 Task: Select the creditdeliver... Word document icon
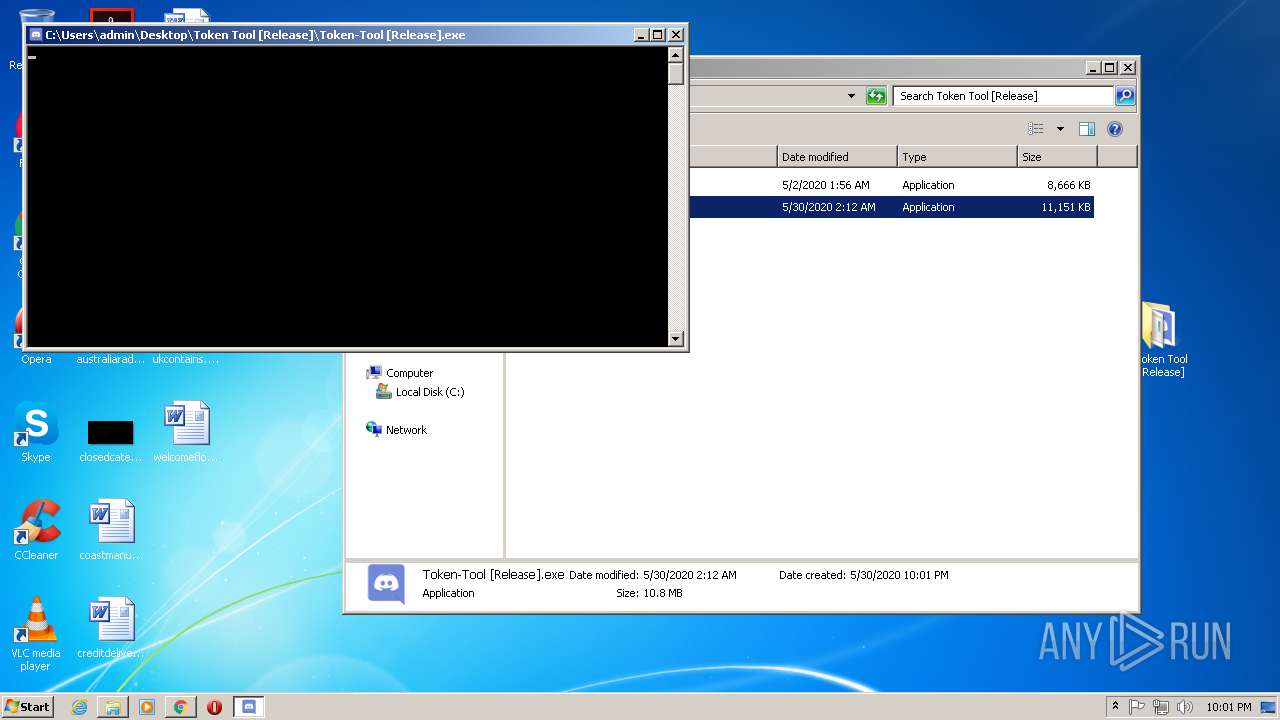pyautogui.click(x=110, y=628)
